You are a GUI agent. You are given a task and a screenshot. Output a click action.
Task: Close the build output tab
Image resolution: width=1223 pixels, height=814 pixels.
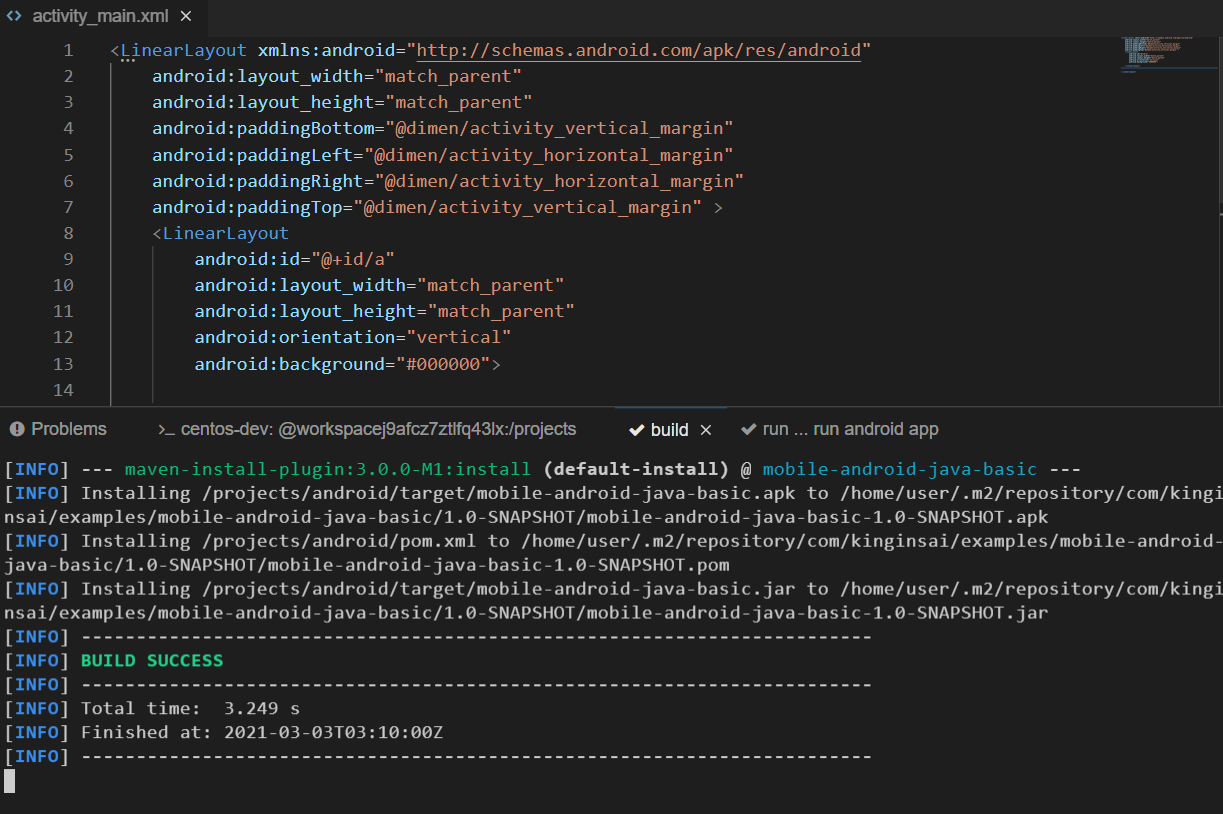705,430
